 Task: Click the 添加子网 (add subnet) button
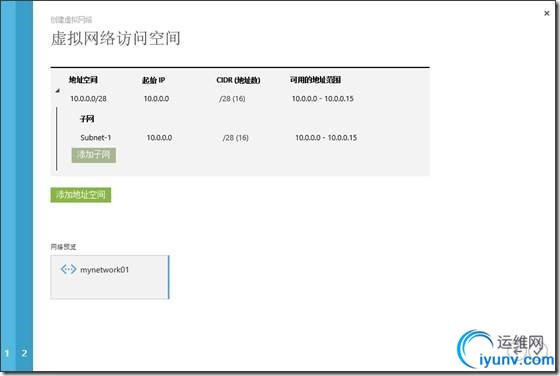pyautogui.click(x=94, y=155)
